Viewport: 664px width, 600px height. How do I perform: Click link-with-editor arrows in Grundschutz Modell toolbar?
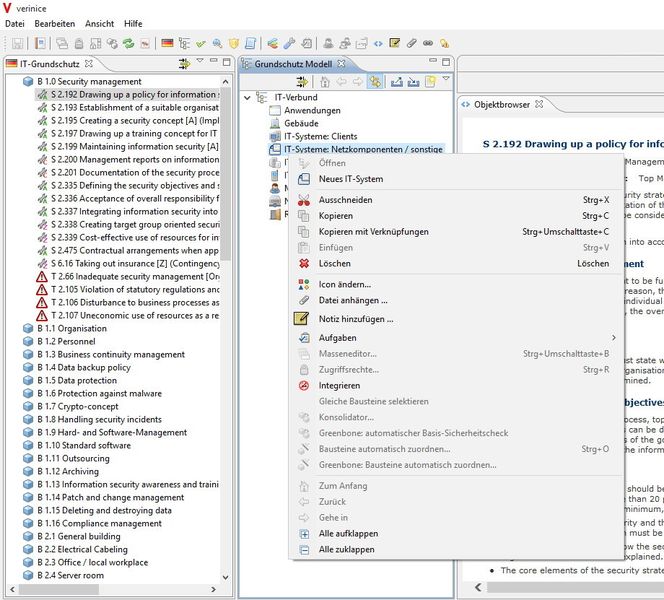[302, 81]
